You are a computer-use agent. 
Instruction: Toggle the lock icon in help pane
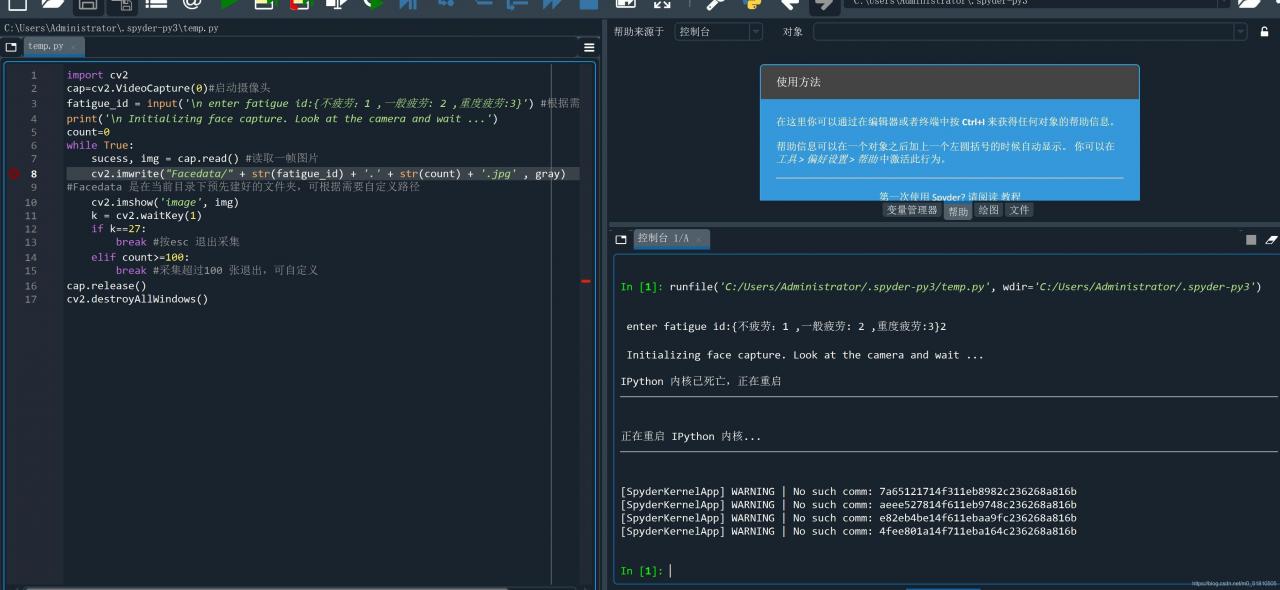[1264, 32]
